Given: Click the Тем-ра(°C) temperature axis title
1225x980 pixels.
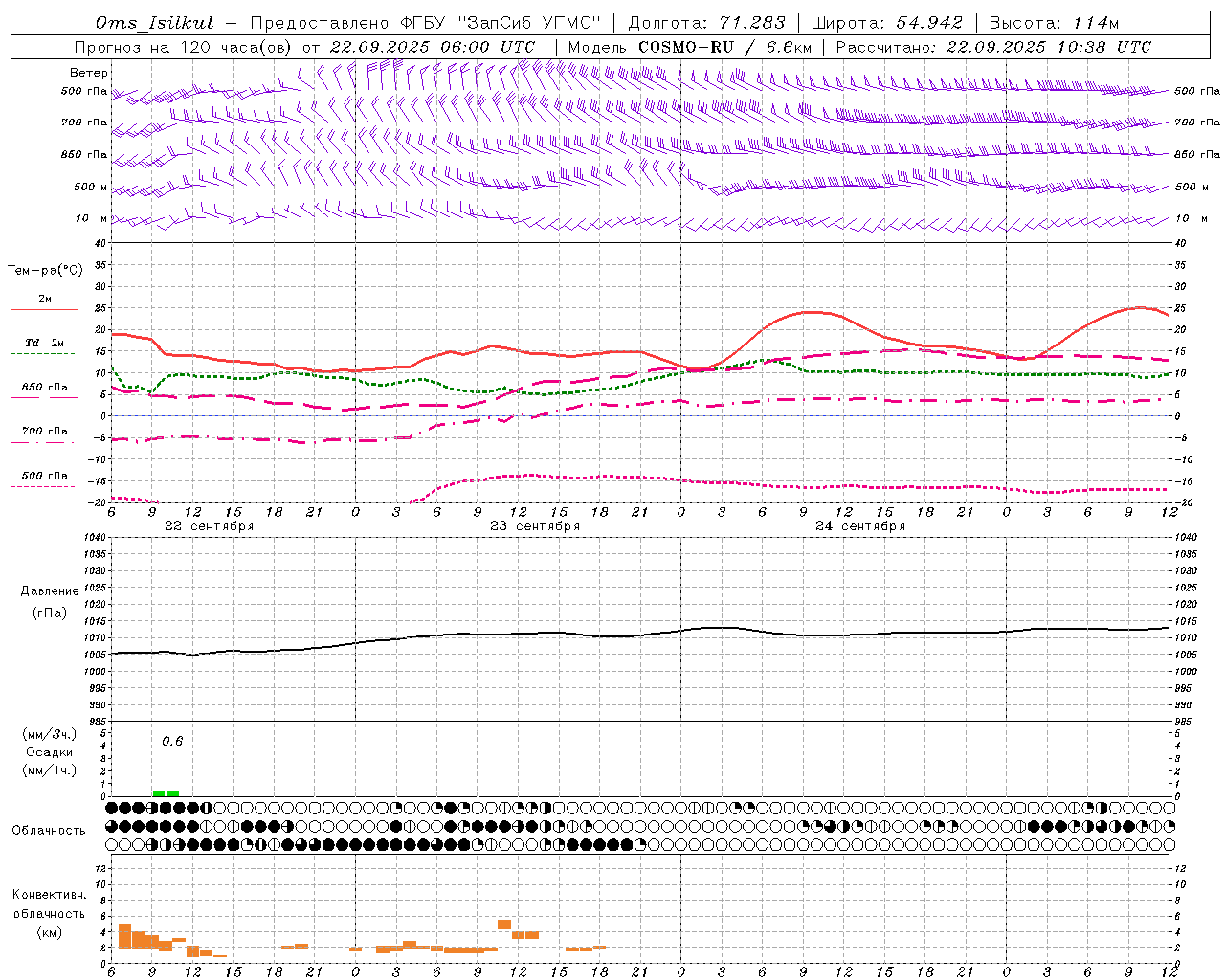Looking at the screenshot, I should [x=45, y=271].
